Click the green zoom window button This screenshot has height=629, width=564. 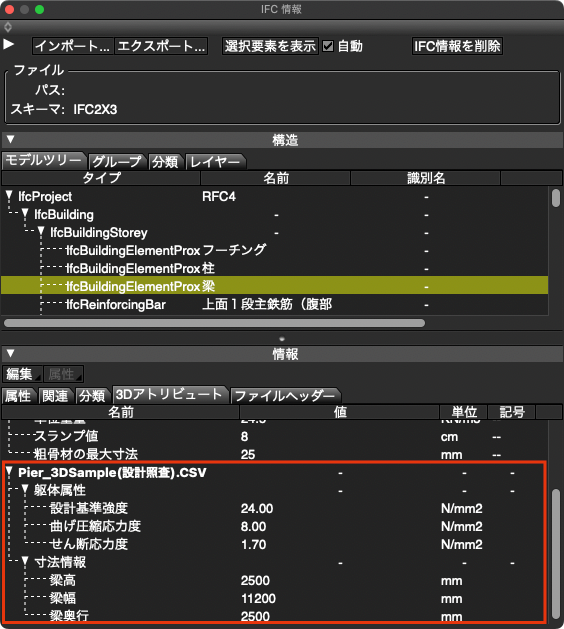39,9
